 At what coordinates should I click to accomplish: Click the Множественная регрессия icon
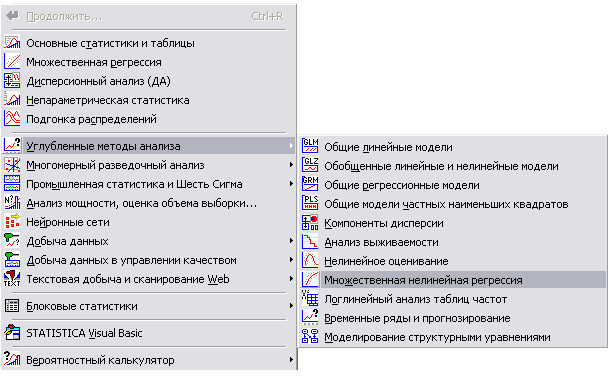pos(12,62)
